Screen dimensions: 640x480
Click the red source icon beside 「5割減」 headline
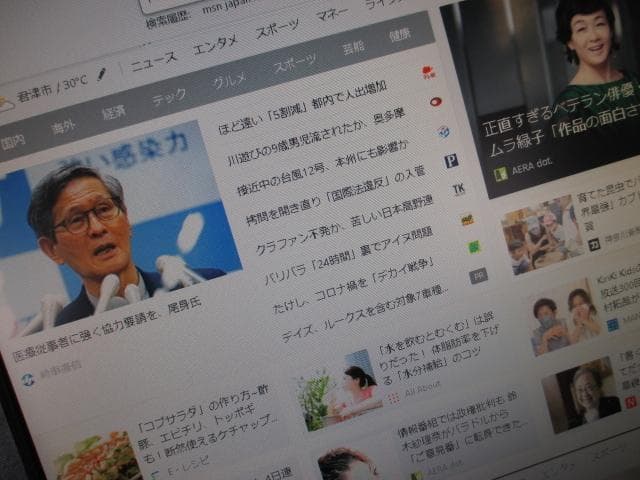click(428, 72)
